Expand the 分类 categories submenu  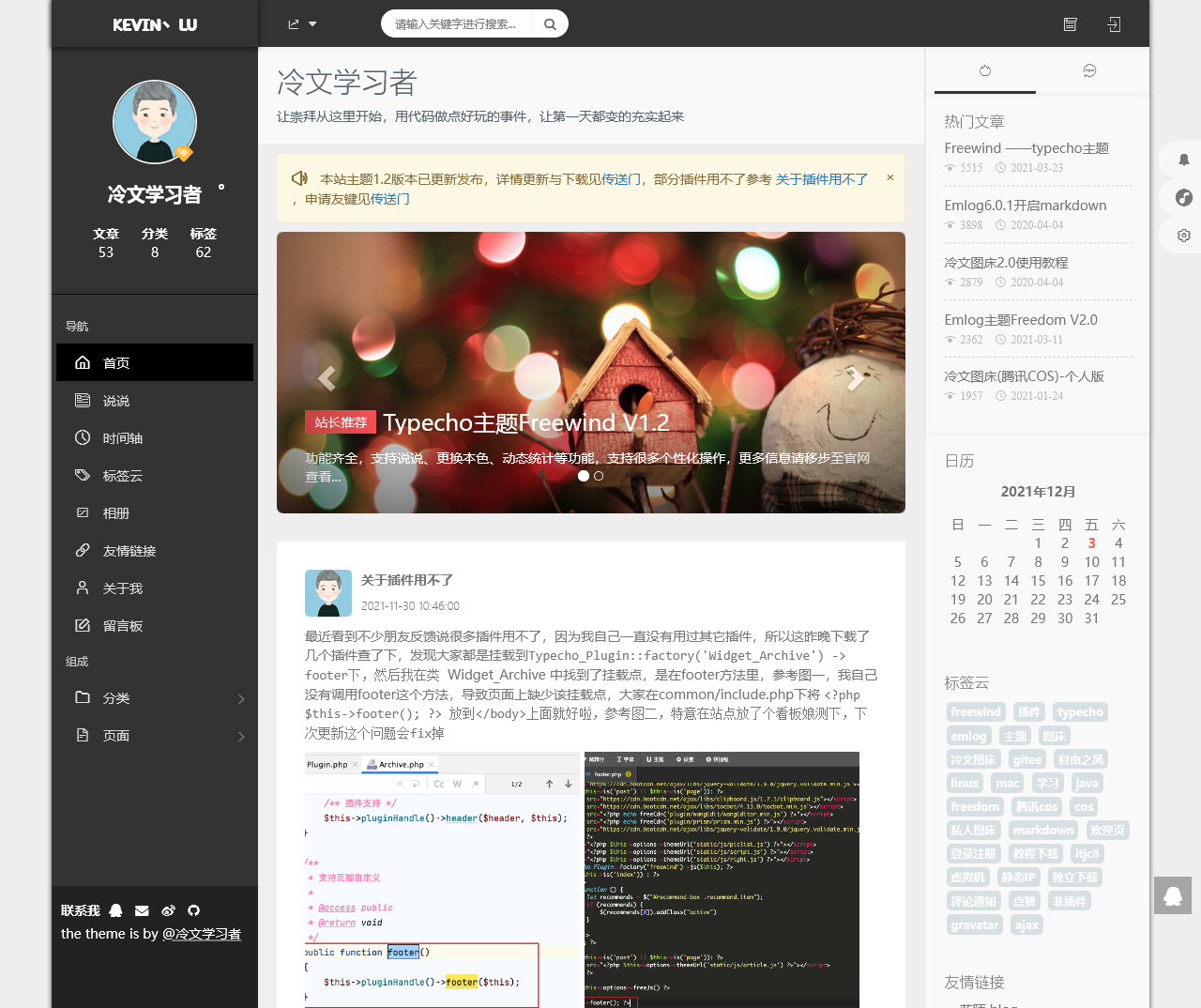click(155, 698)
